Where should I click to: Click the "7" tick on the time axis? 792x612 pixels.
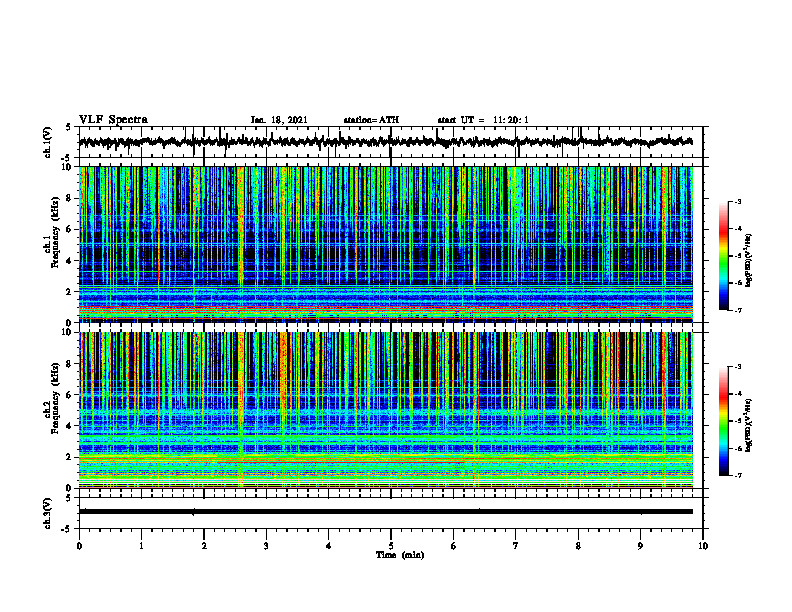tap(516, 546)
